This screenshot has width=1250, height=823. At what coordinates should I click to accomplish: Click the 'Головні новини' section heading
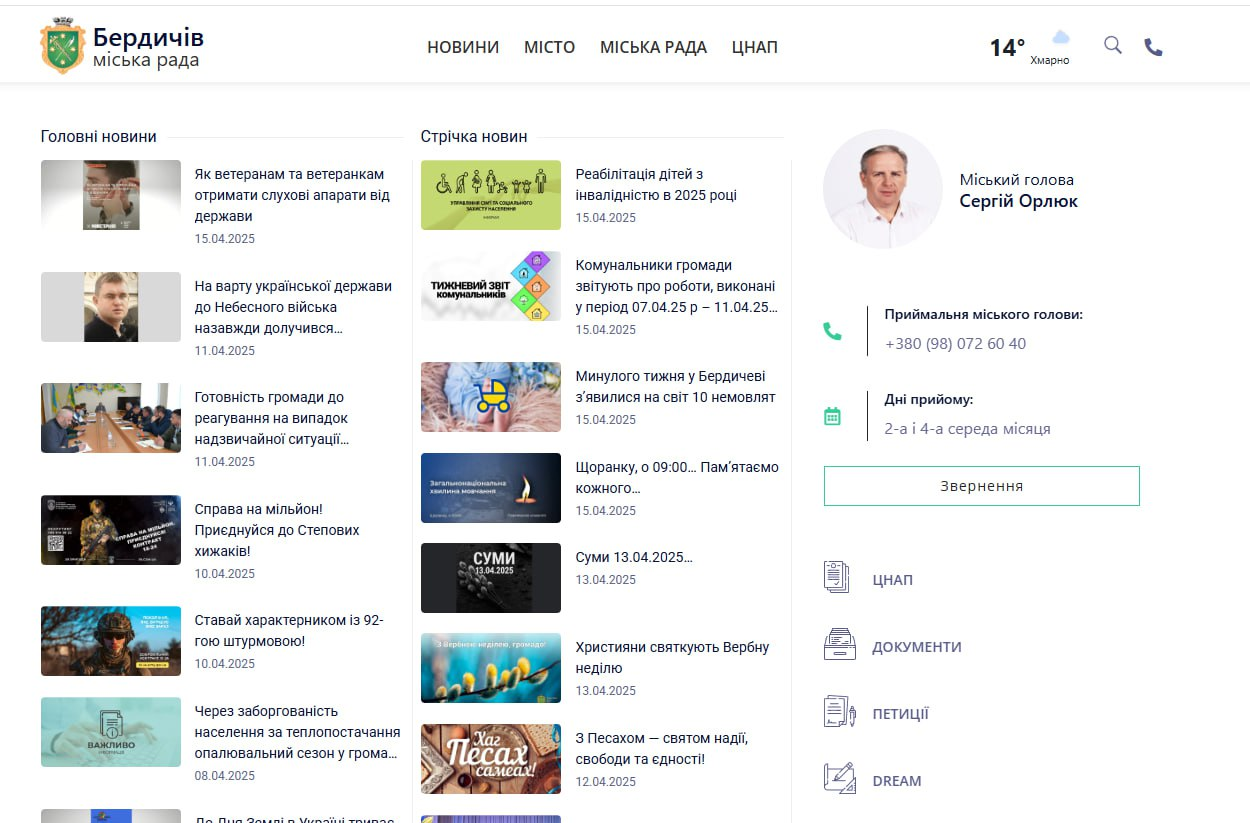coord(99,137)
